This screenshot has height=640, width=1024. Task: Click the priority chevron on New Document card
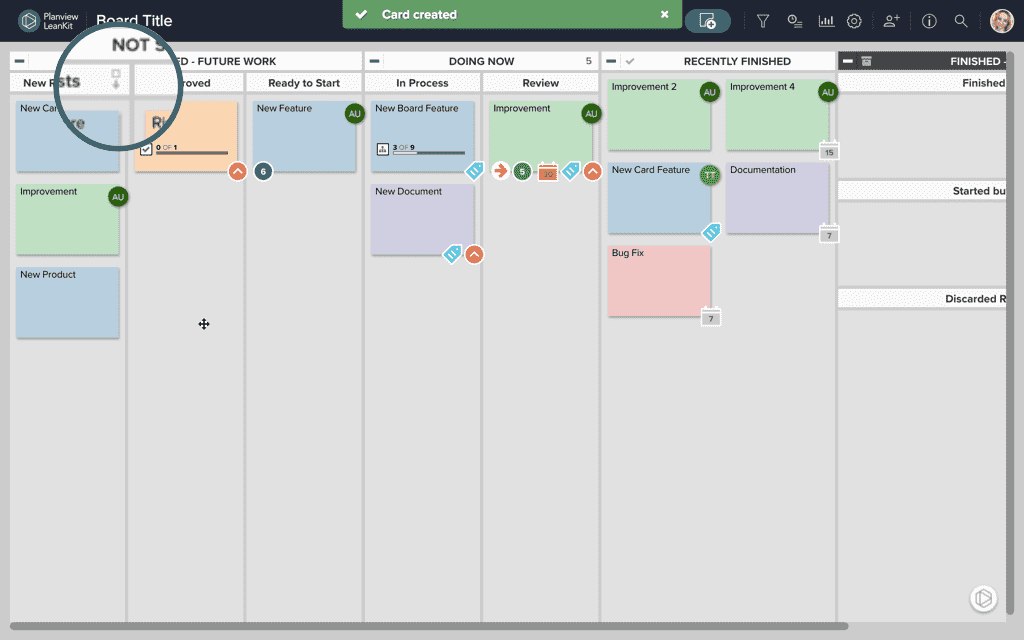pos(474,254)
